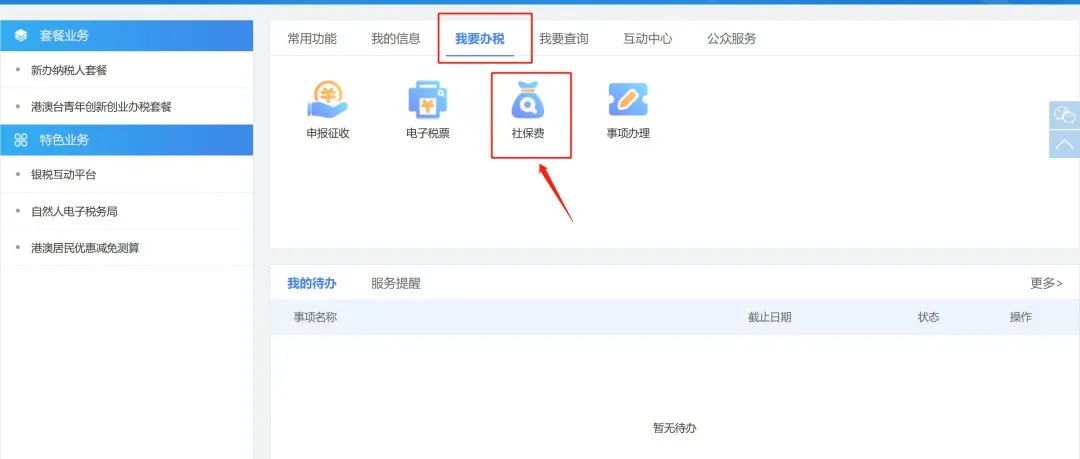Click the 套餐业务 stacked layers icon
1080x459 pixels.
coord(21,36)
